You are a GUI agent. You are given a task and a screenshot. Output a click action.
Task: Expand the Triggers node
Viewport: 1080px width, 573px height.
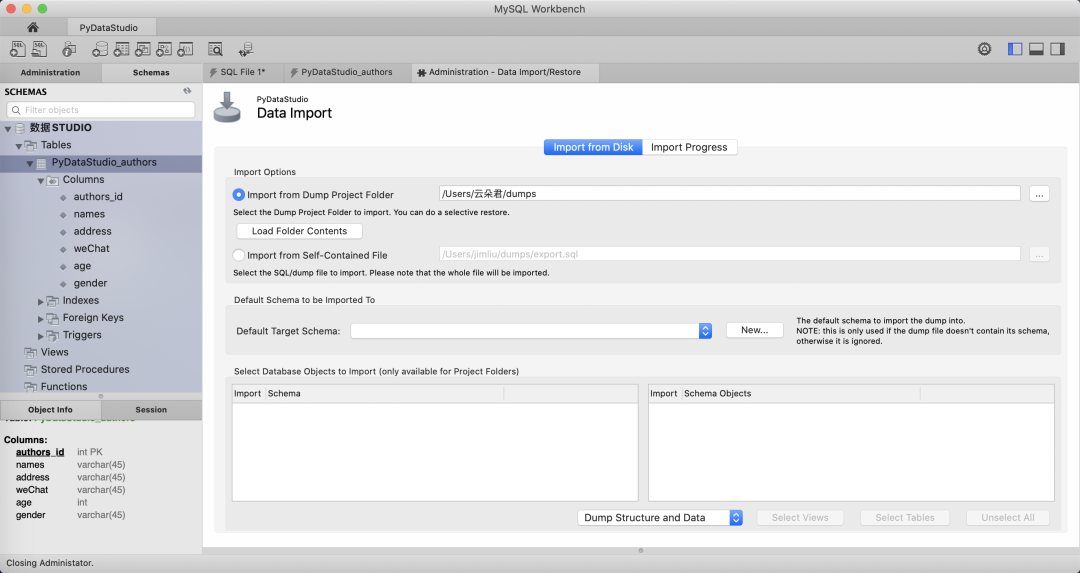tap(41, 335)
